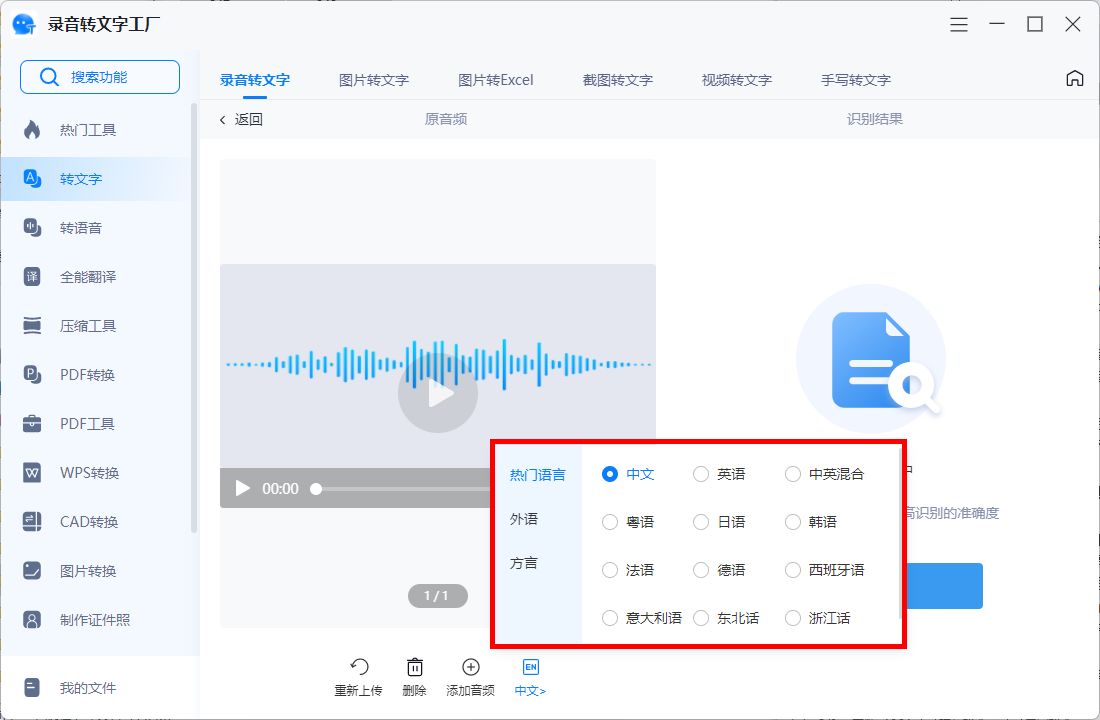Screen dimensions: 1100x720
Task: Open the 图片转Excel tab
Action: click(x=496, y=80)
